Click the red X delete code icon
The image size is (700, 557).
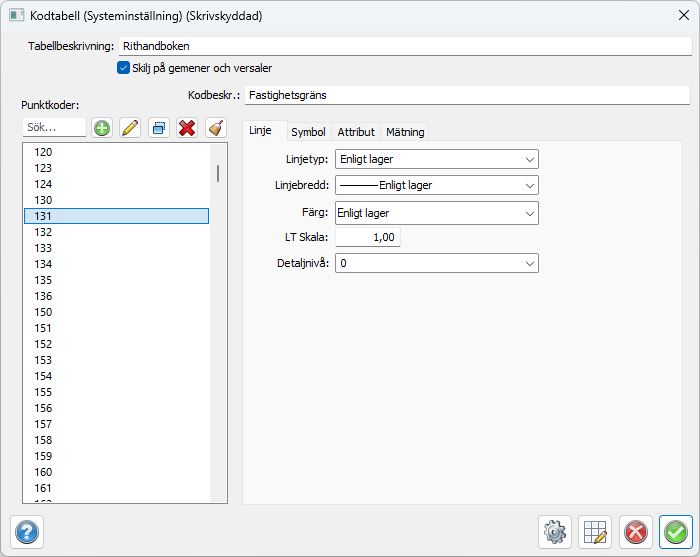tap(187, 128)
